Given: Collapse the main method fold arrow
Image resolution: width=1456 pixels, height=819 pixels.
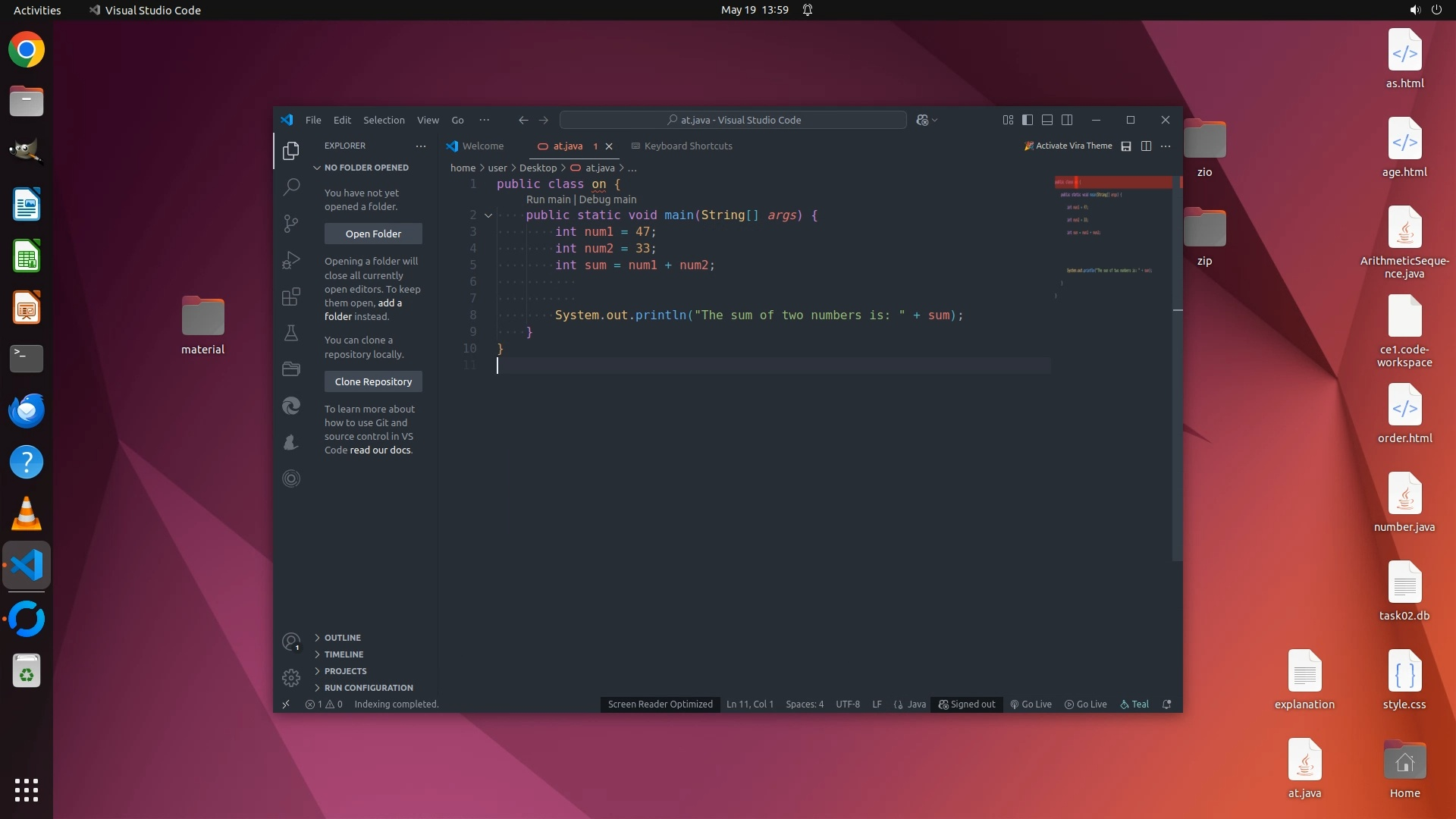Looking at the screenshot, I should (x=488, y=215).
